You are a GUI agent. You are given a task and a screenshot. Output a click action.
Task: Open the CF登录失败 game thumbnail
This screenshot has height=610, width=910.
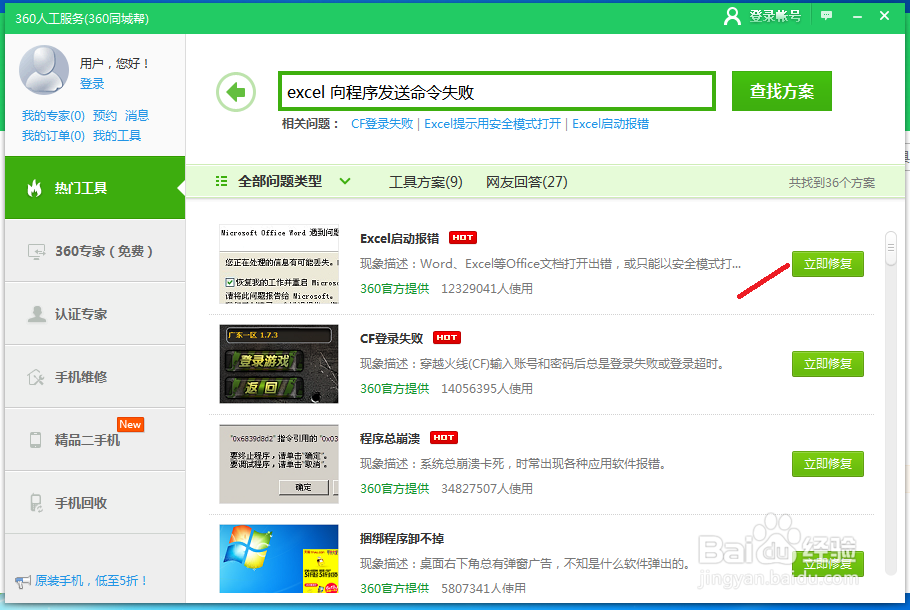(279, 364)
